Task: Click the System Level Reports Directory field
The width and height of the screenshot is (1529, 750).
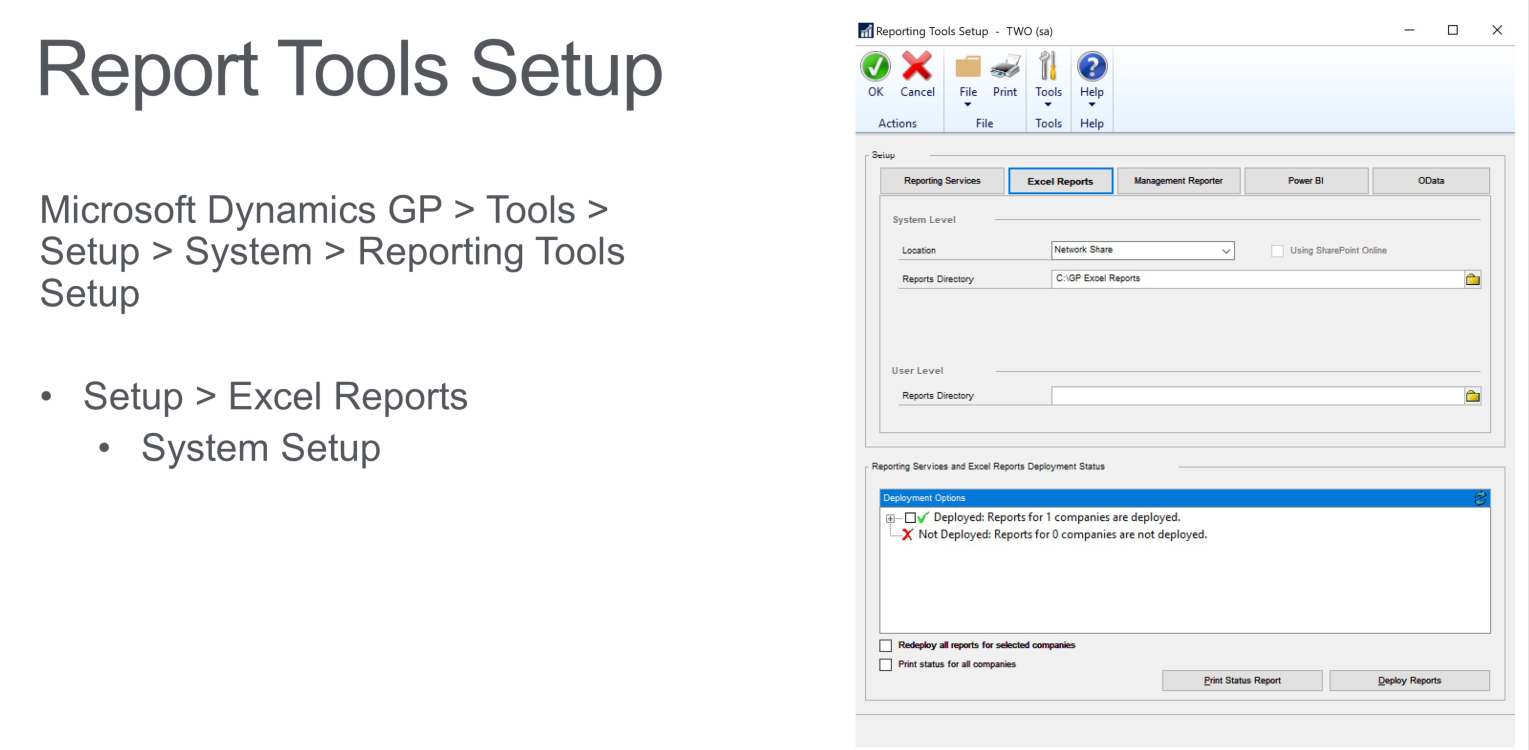Action: pyautogui.click(x=1257, y=279)
